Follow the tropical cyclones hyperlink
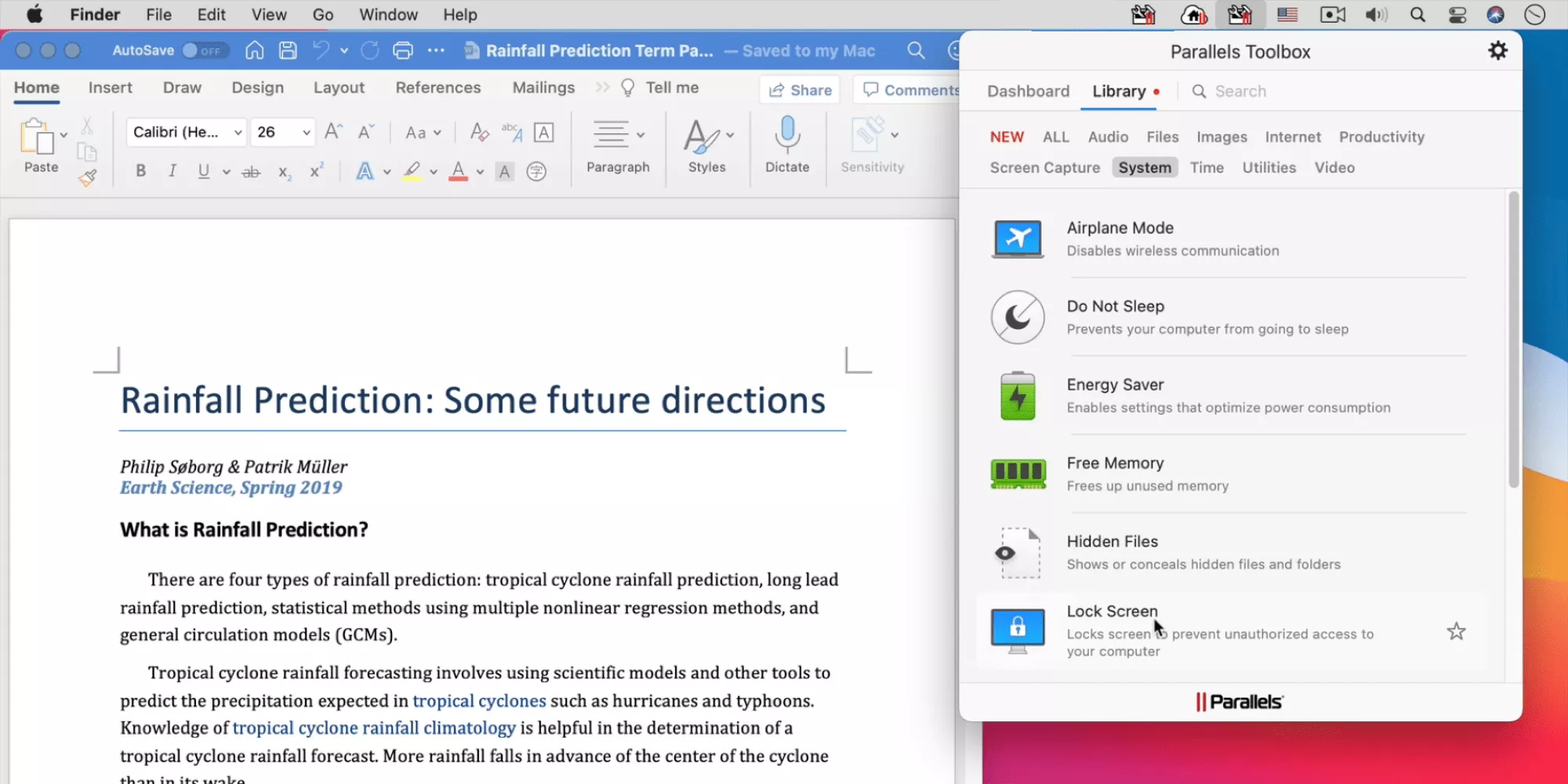 [x=479, y=700]
